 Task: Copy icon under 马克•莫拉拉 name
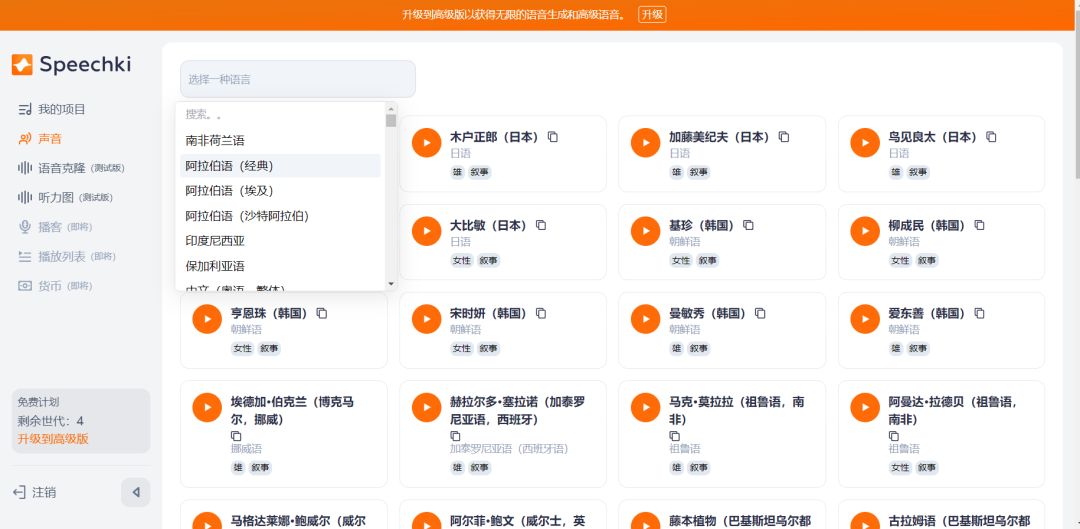[674, 436]
